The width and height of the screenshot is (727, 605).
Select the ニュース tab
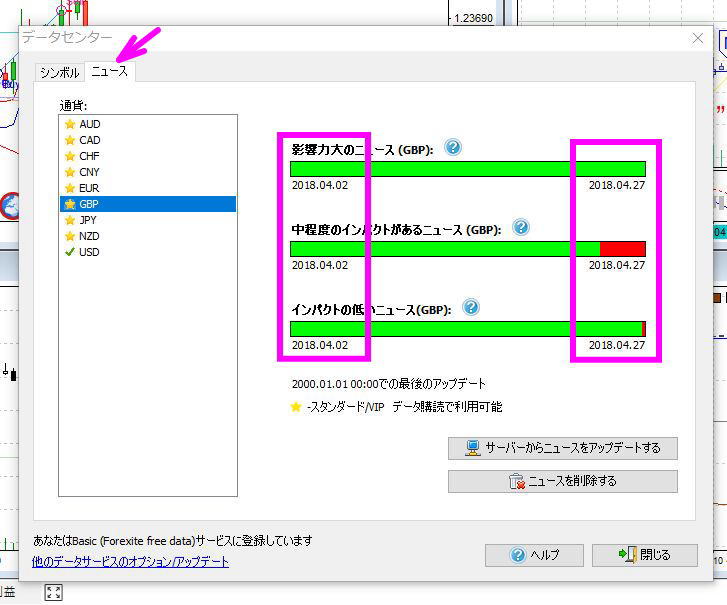(x=109, y=72)
